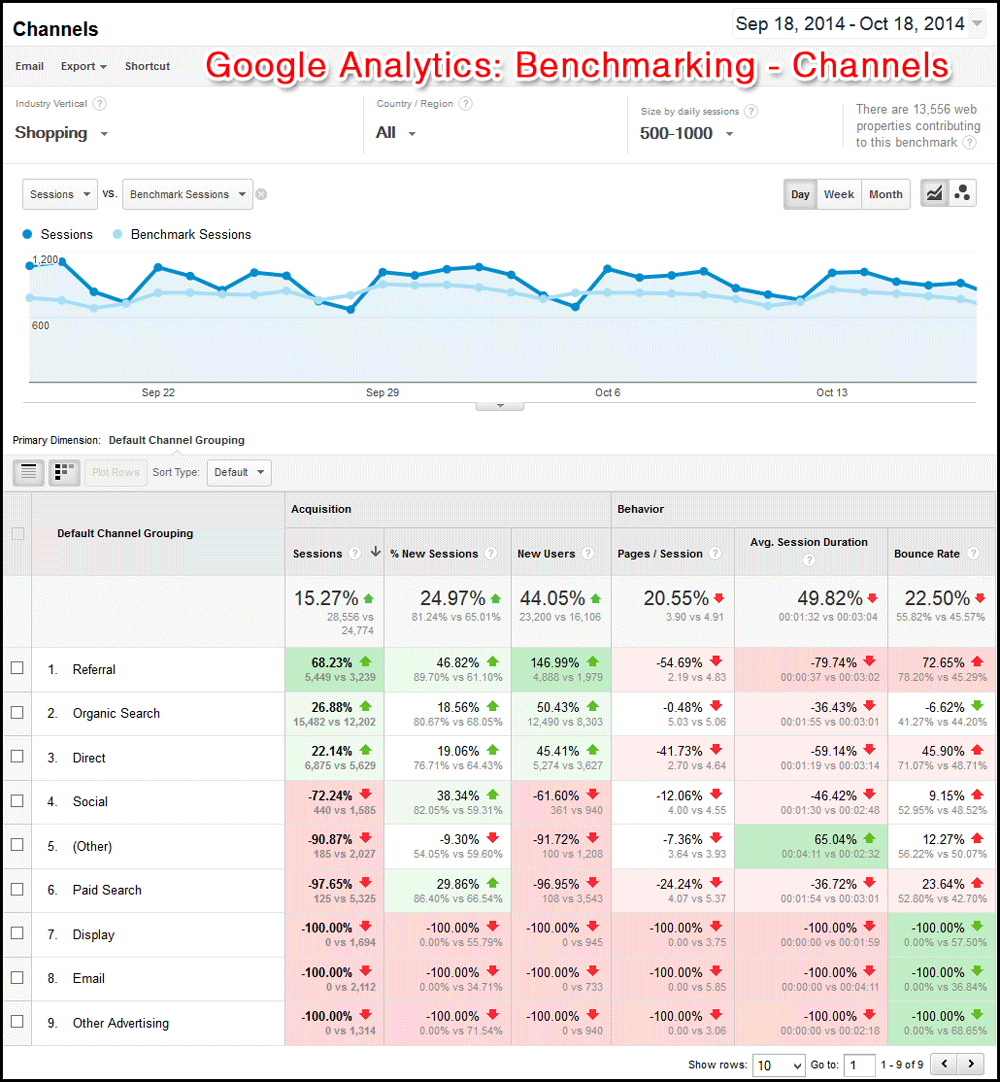
Task: Open the Country / Region help icon
Action: coord(466,104)
